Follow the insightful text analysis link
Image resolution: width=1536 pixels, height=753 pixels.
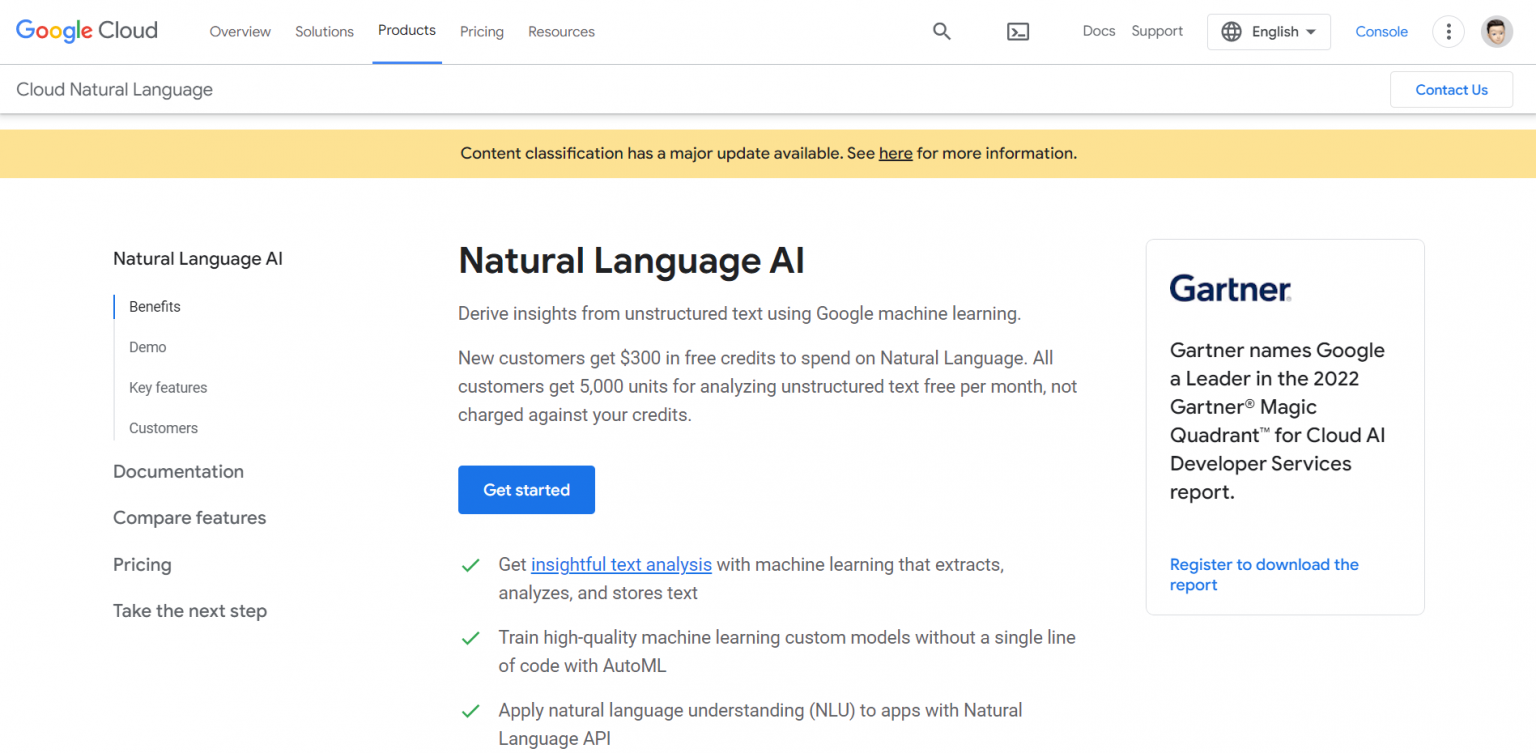tap(621, 564)
